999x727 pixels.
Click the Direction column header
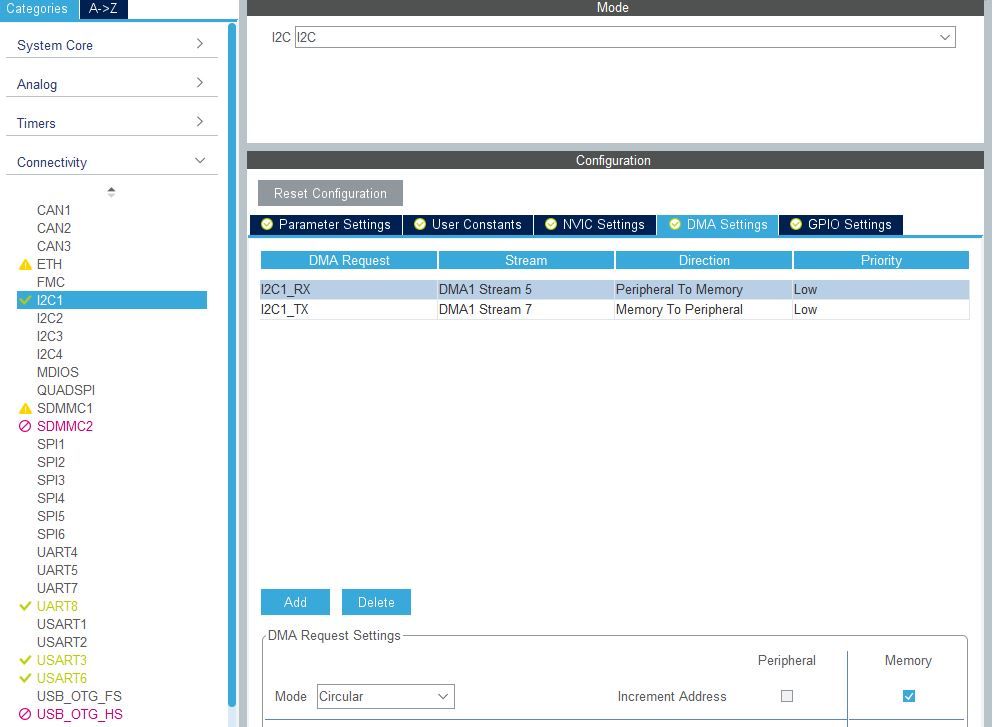click(x=704, y=260)
